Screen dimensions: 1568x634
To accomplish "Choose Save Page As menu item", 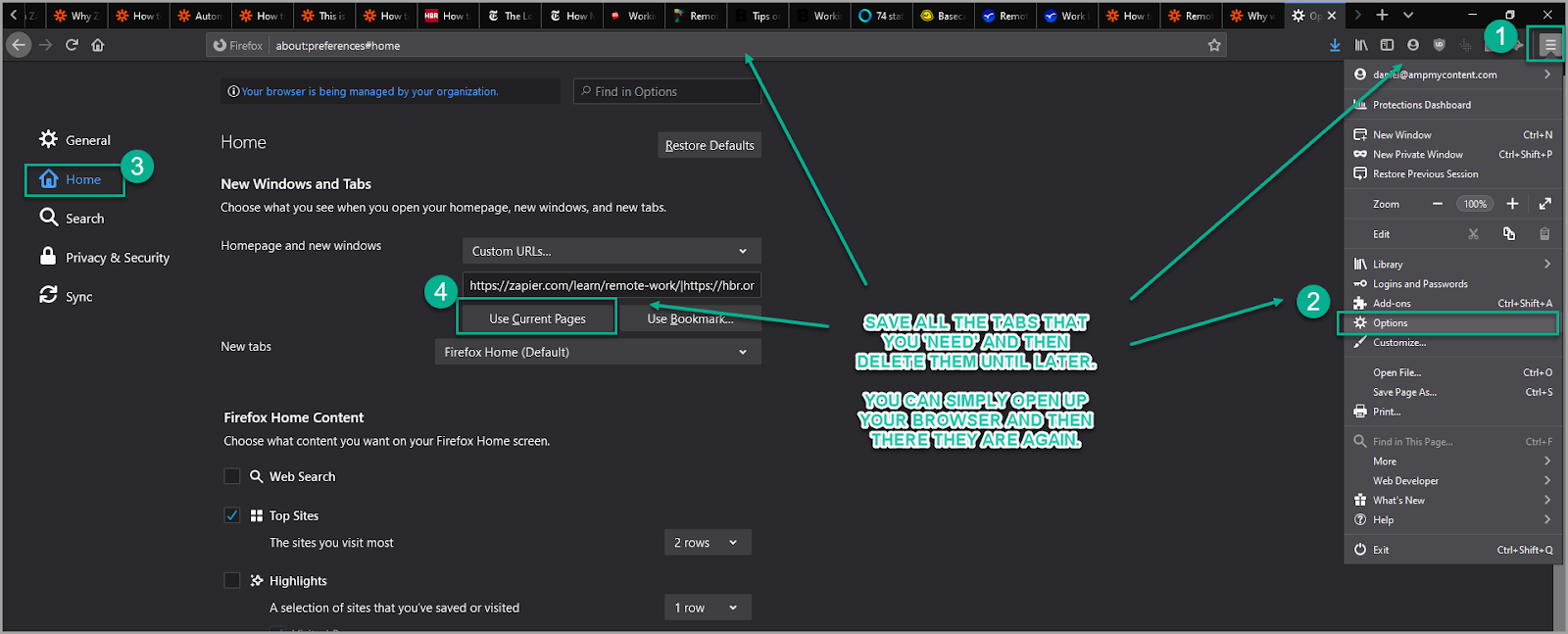I will pyautogui.click(x=1452, y=393).
